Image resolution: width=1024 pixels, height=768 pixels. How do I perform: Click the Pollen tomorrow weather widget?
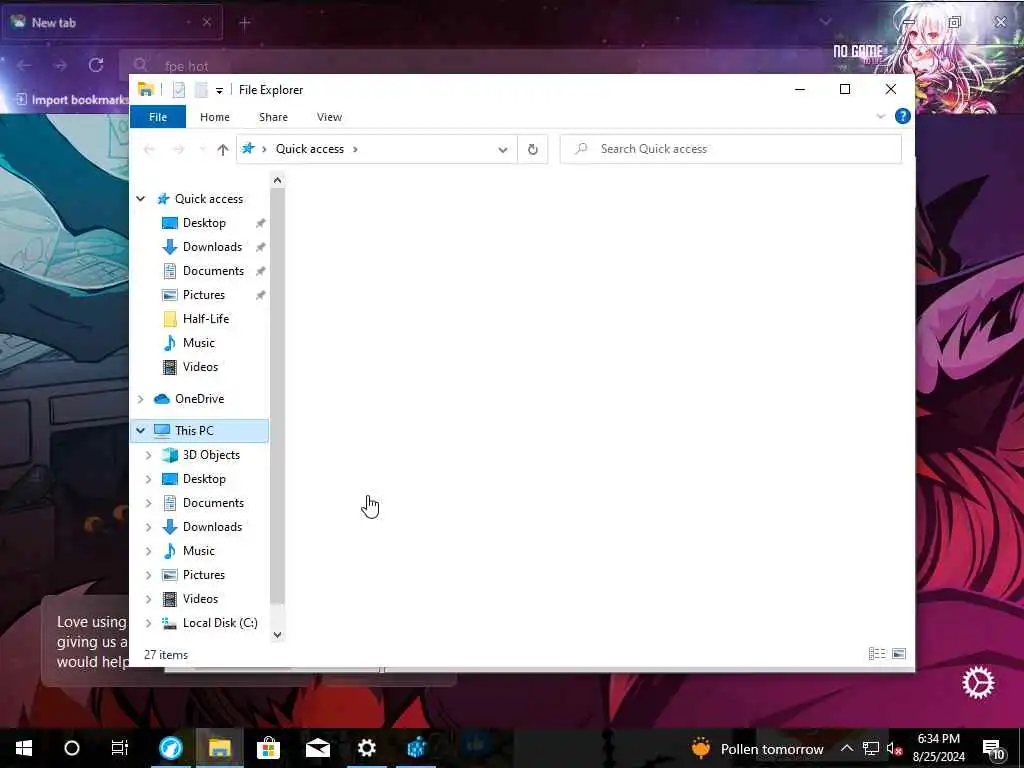tap(758, 749)
